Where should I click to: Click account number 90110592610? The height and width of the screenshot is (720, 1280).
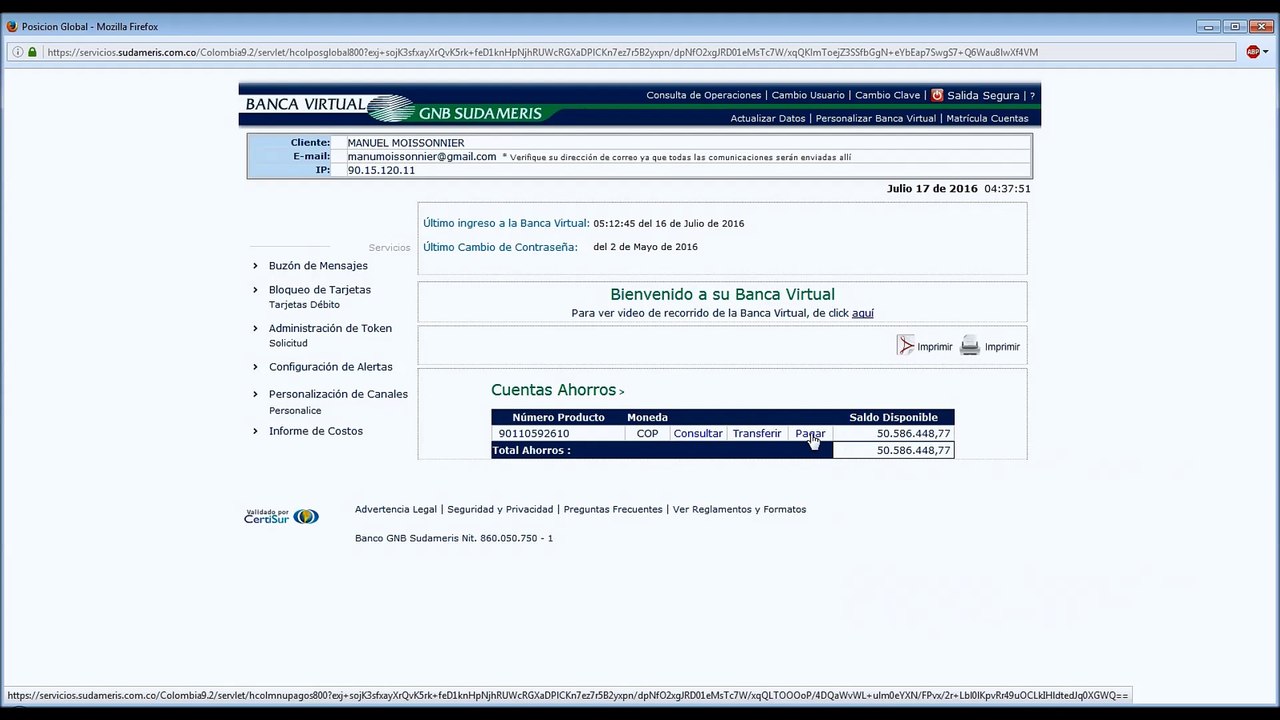534,433
